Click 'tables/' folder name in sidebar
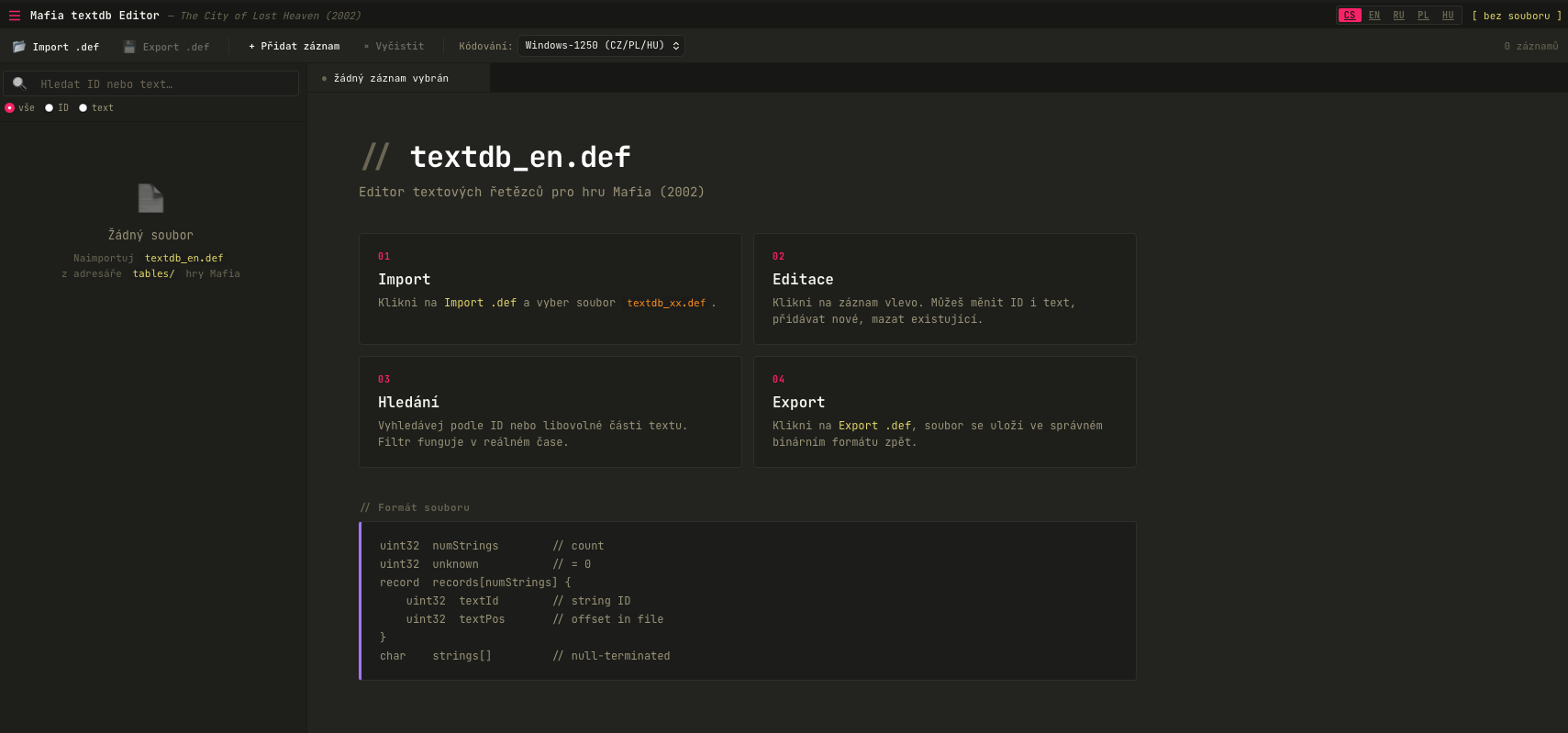Image resolution: width=1568 pixels, height=733 pixels. point(153,273)
